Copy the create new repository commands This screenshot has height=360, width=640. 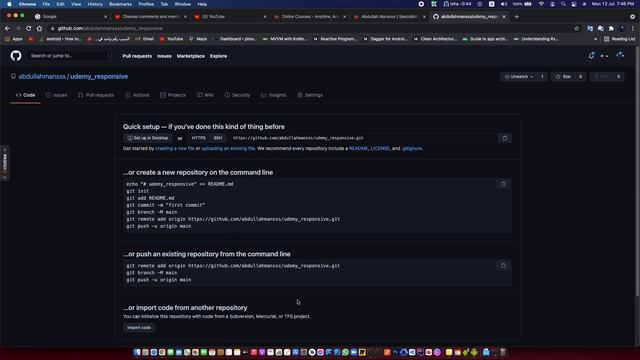click(503, 184)
